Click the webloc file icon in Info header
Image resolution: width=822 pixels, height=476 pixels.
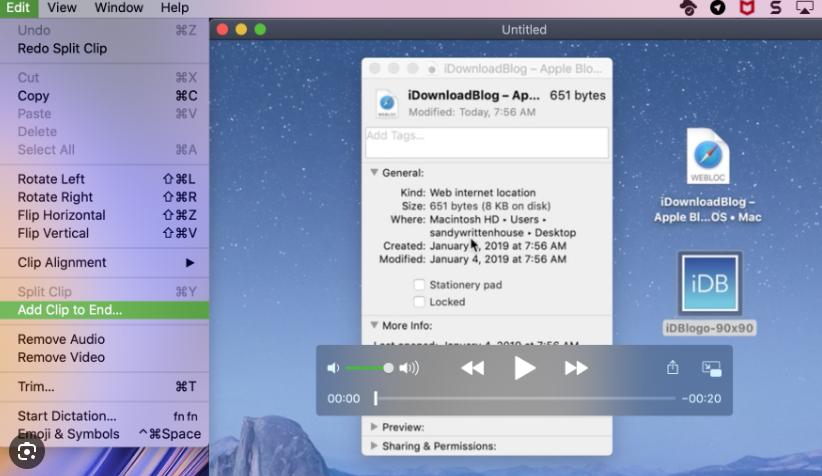(387, 103)
